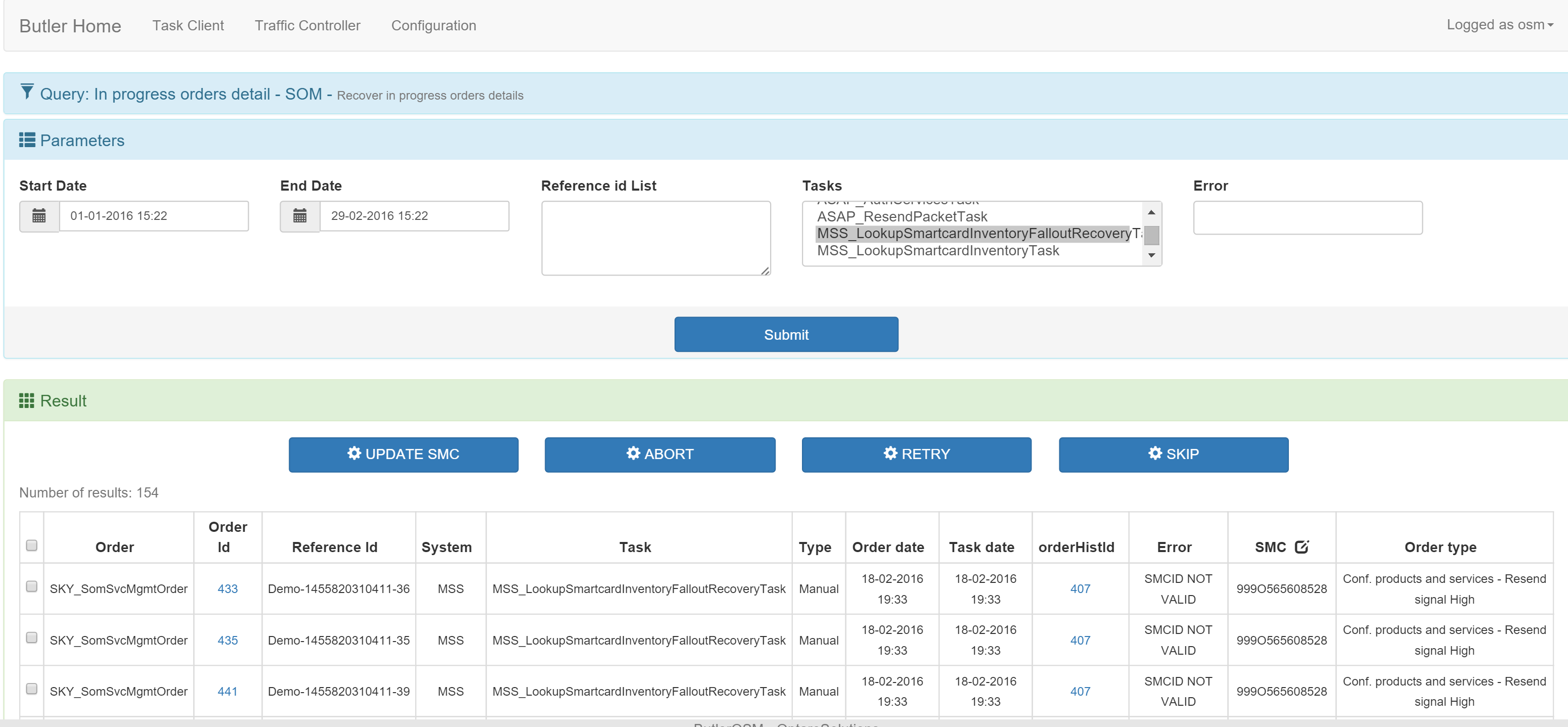Toggle the select-all checkbox in table header

click(32, 545)
